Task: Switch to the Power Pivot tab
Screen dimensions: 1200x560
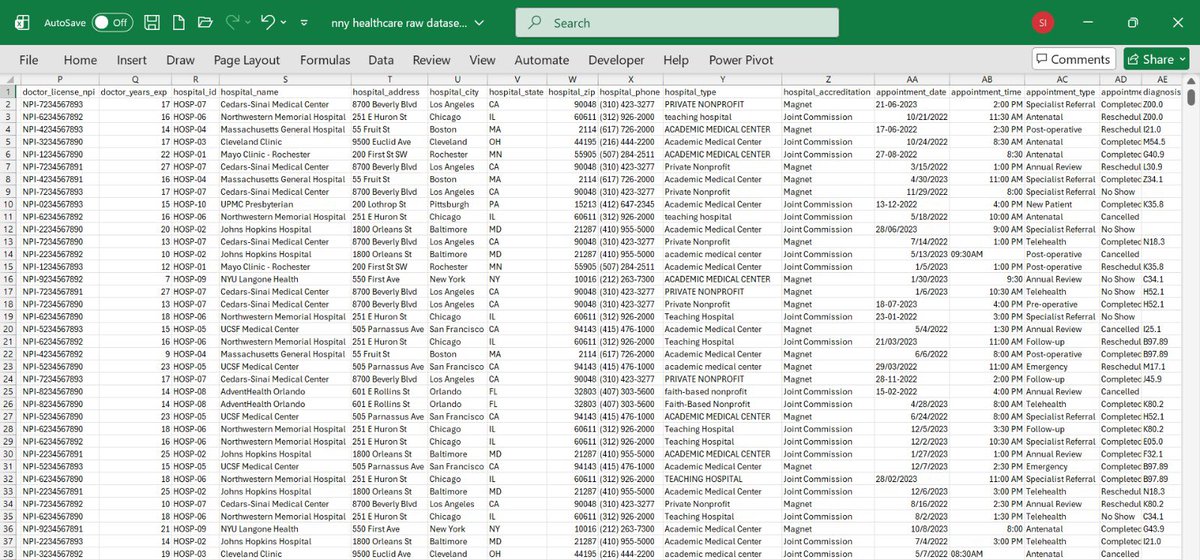Action: click(741, 60)
